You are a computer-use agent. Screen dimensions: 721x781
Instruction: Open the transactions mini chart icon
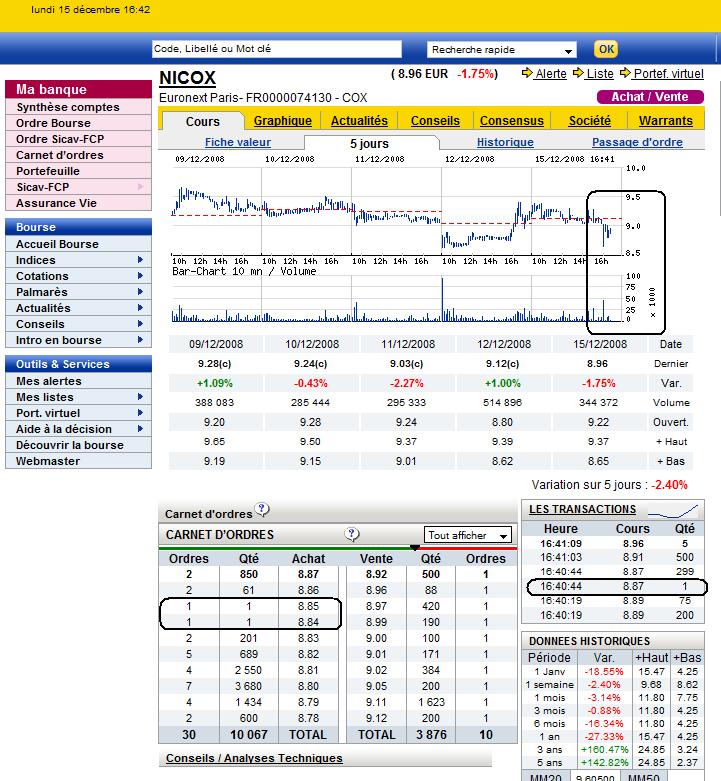(x=673, y=511)
